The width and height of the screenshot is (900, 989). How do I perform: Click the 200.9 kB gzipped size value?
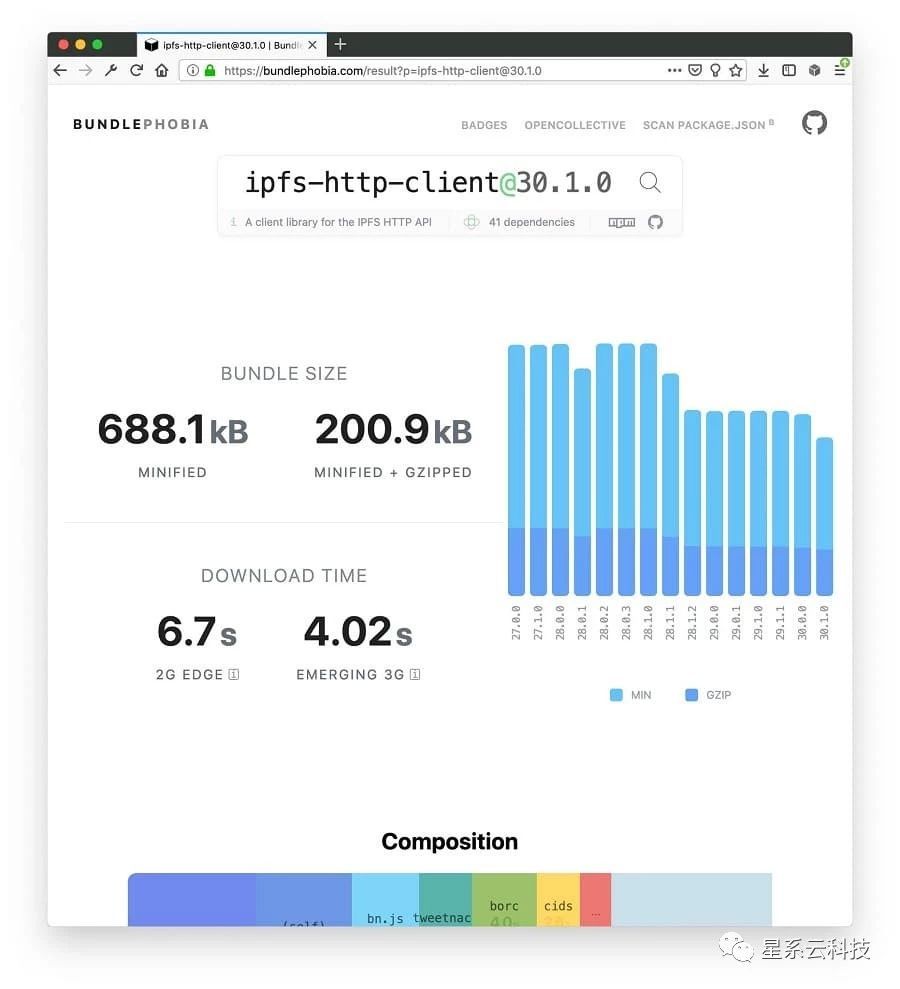coord(393,430)
